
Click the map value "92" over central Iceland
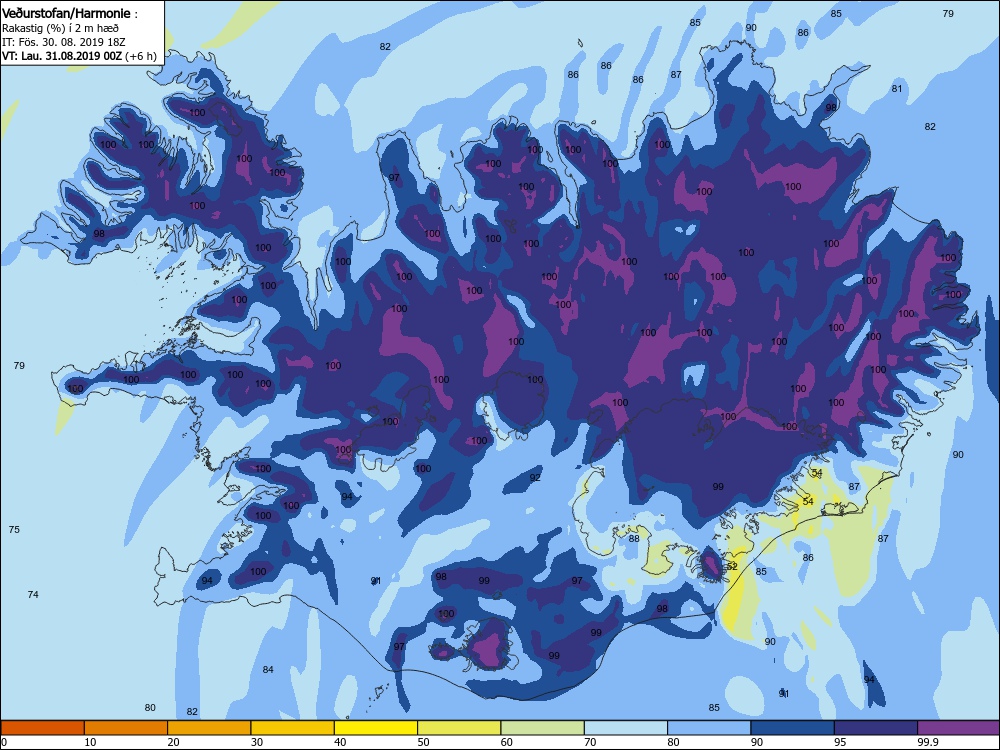click(535, 478)
